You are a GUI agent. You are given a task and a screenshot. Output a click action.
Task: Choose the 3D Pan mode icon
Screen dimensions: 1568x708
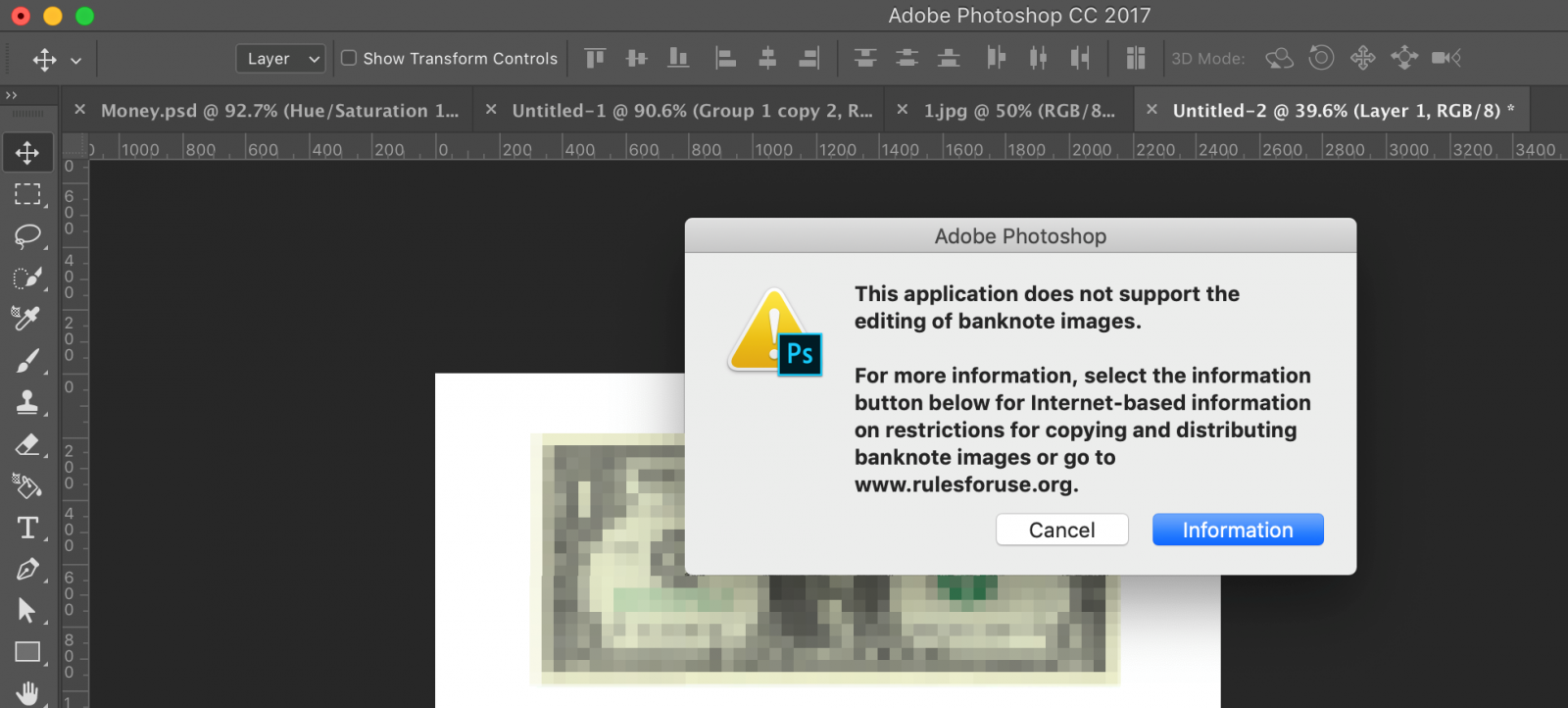[x=1362, y=58]
